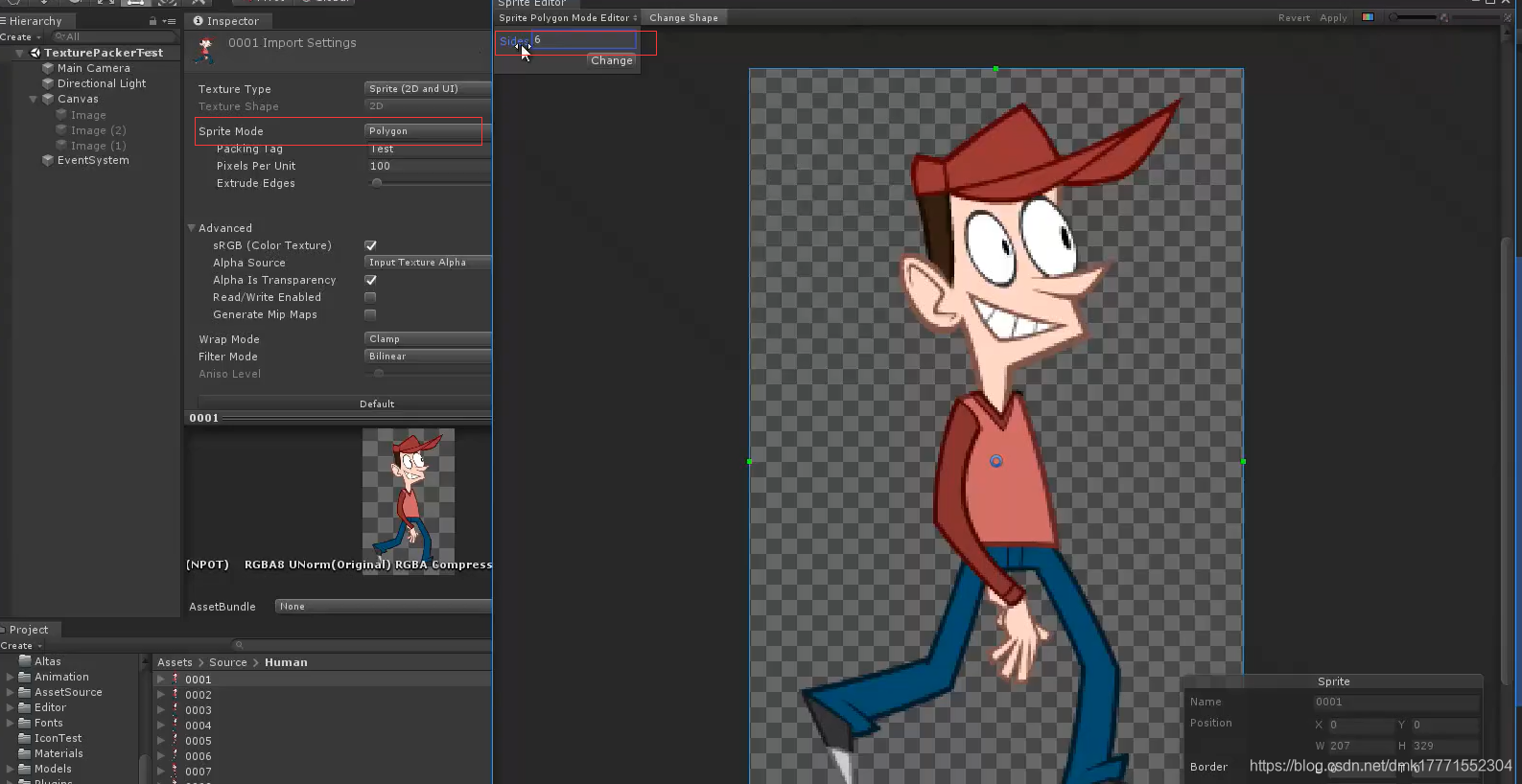Click the Editor folder icon

point(26,707)
